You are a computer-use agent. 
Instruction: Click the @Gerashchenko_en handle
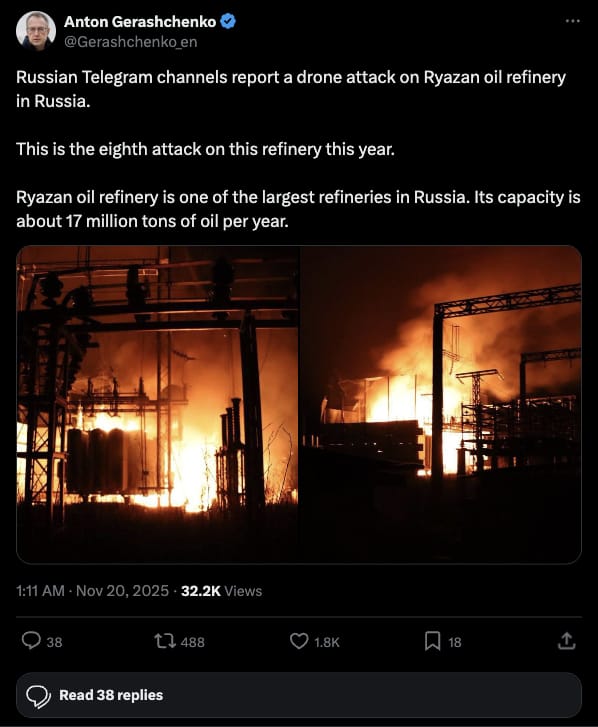(130, 42)
